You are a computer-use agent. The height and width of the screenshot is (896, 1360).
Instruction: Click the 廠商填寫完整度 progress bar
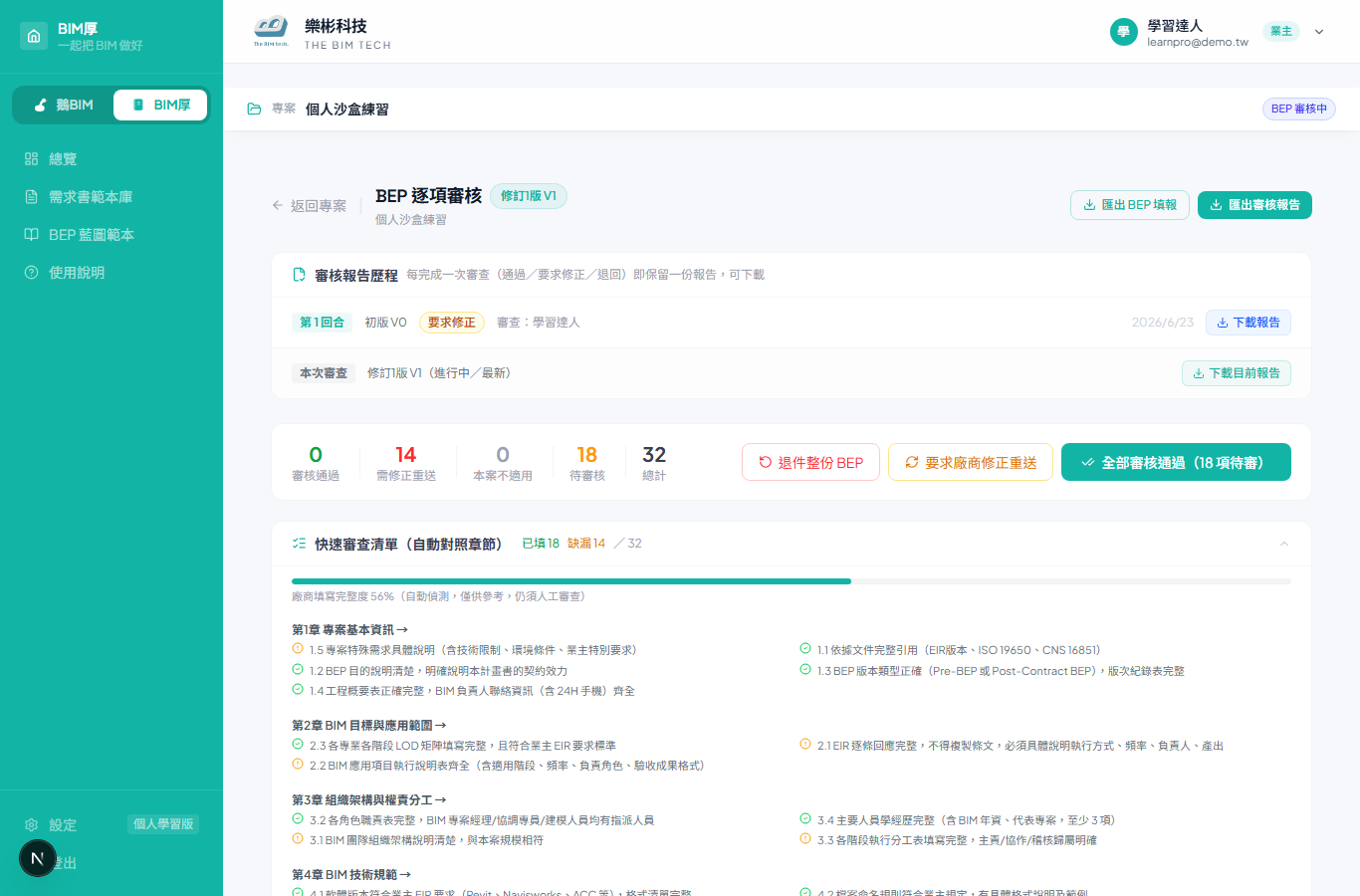(x=792, y=580)
